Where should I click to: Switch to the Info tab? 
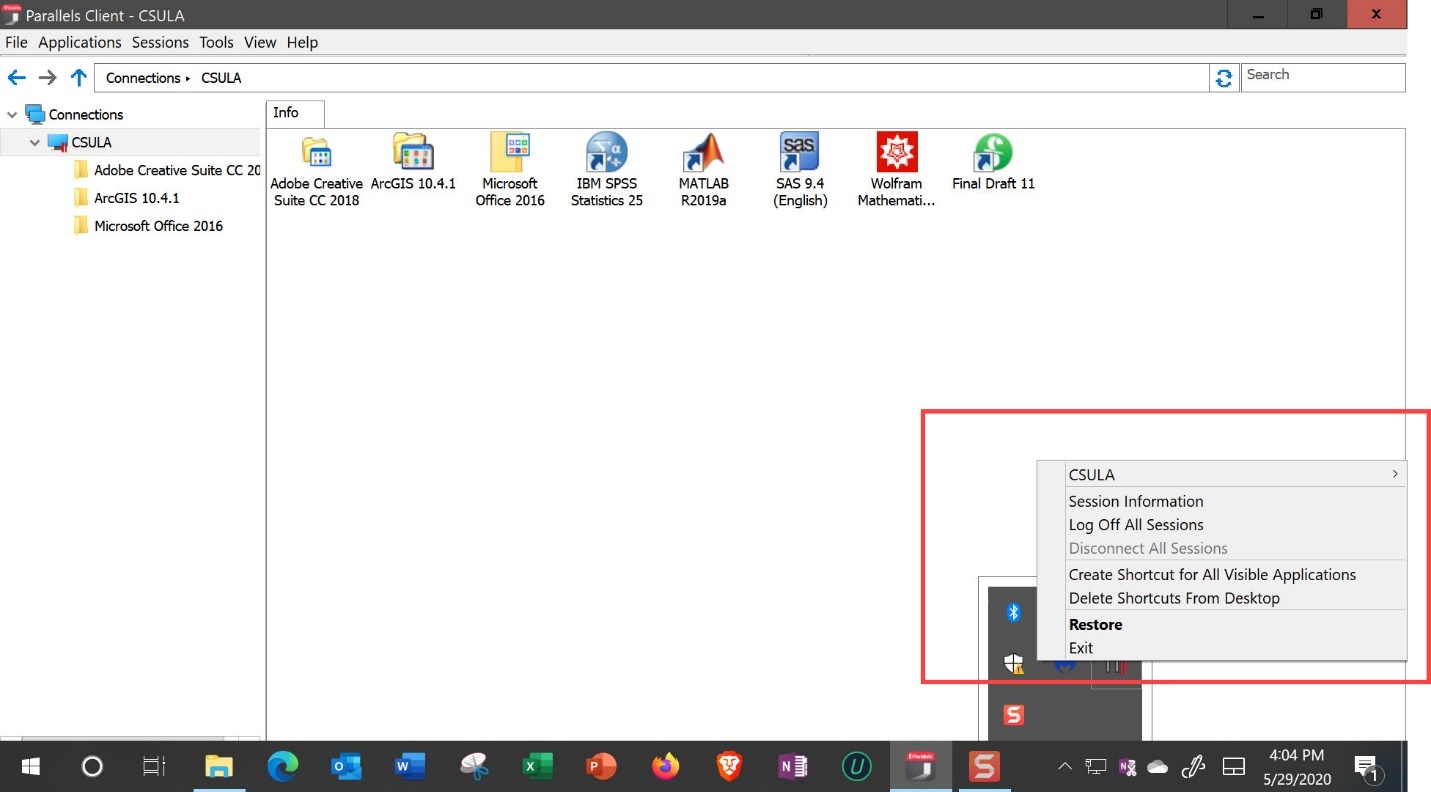(x=286, y=113)
